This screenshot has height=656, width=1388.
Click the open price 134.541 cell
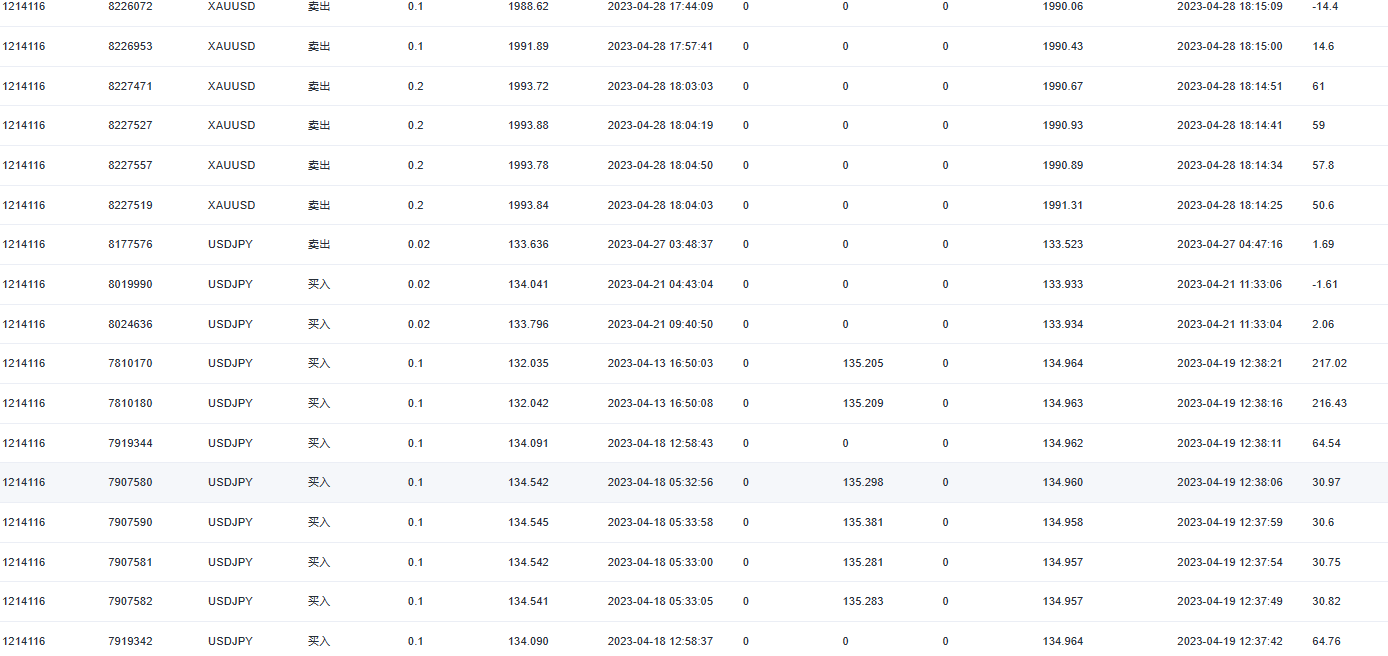coord(528,601)
